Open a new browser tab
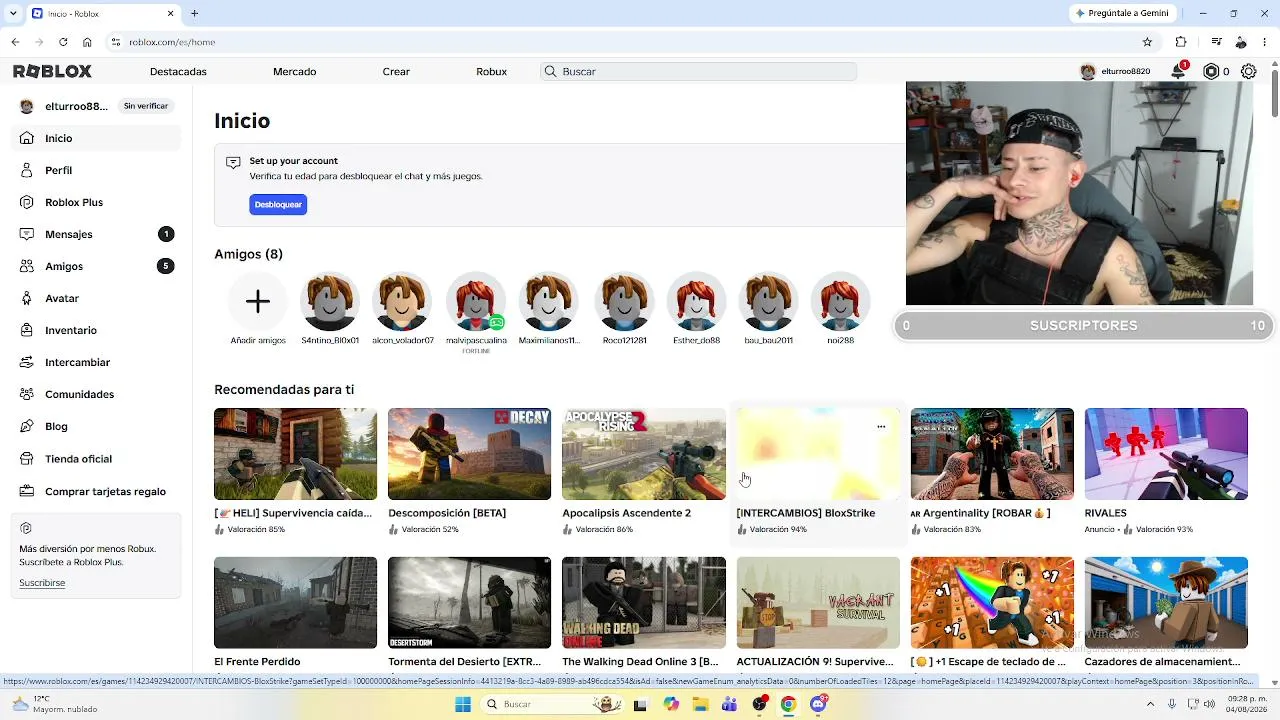1280x720 pixels. pyautogui.click(x=194, y=13)
